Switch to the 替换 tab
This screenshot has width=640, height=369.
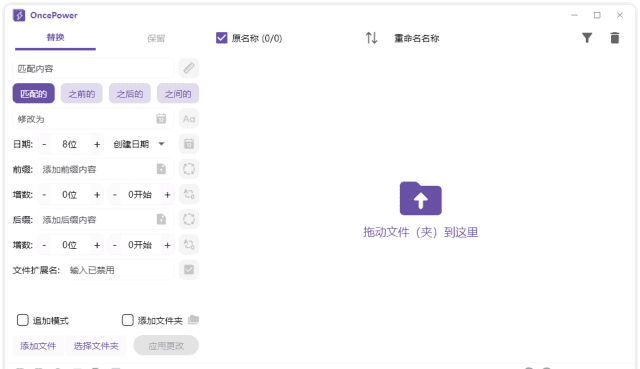pyautogui.click(x=55, y=38)
